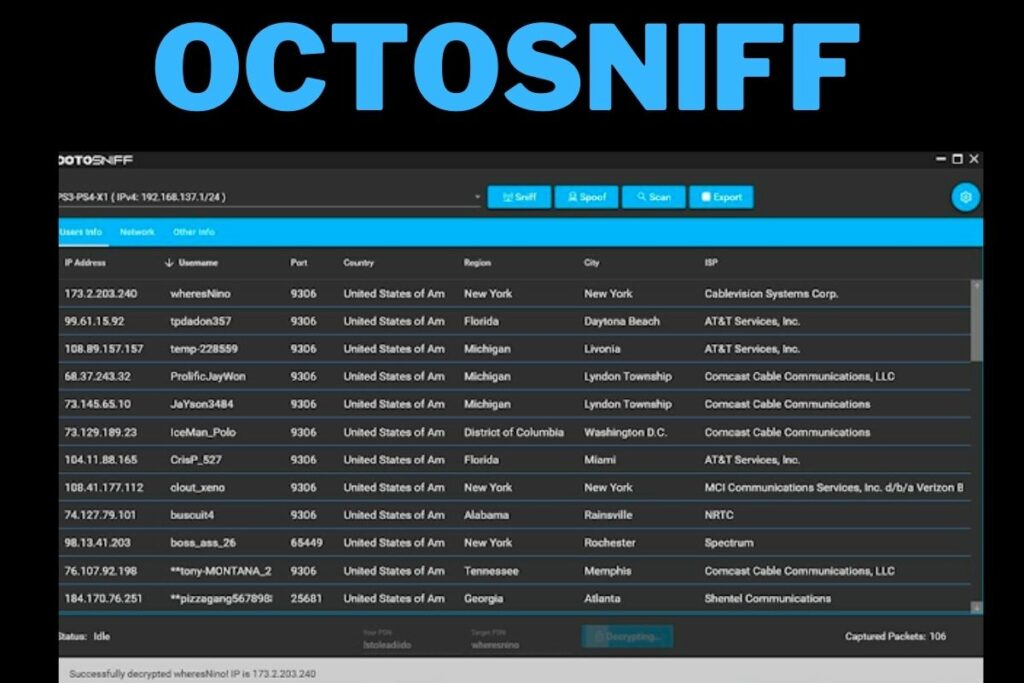Select username boss_ass_26
The width and height of the screenshot is (1024, 683).
(x=203, y=543)
